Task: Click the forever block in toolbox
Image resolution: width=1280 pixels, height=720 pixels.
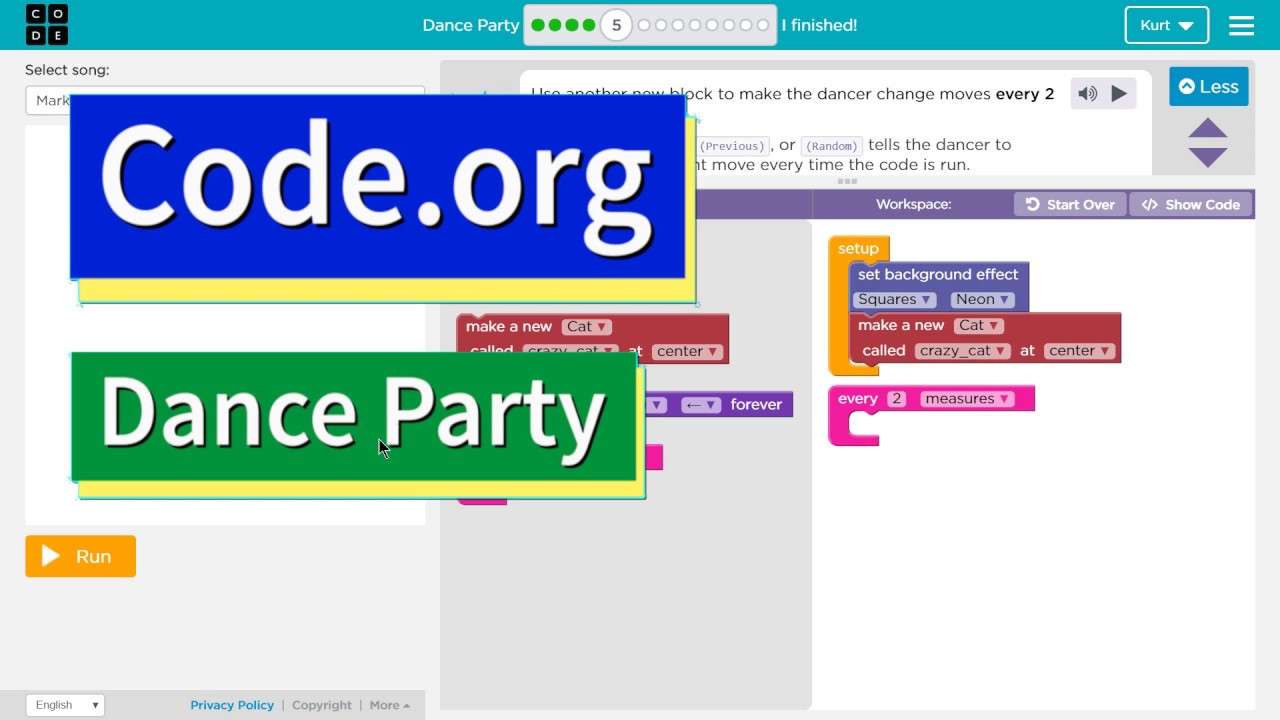Action: tap(756, 405)
